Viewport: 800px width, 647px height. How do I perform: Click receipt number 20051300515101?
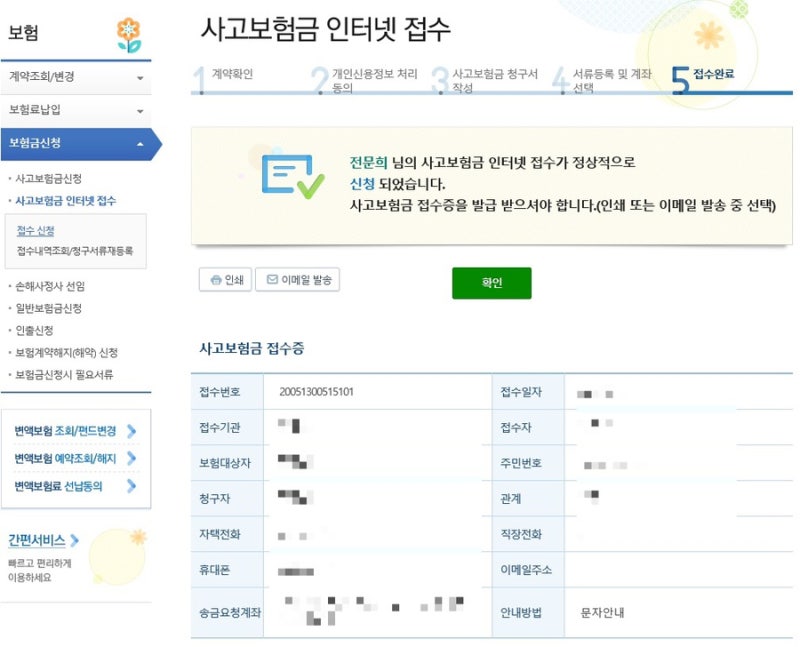tap(316, 392)
